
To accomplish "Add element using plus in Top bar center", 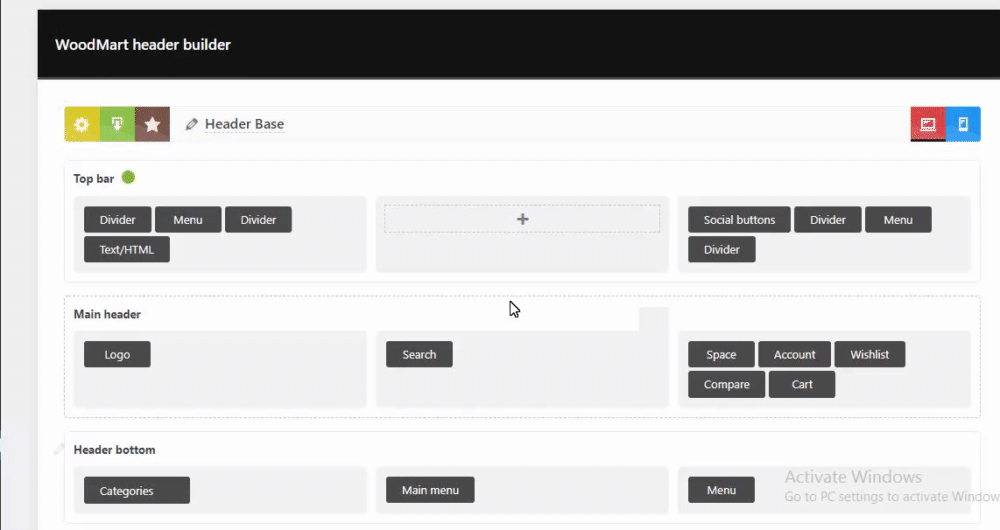I will (x=522, y=219).
